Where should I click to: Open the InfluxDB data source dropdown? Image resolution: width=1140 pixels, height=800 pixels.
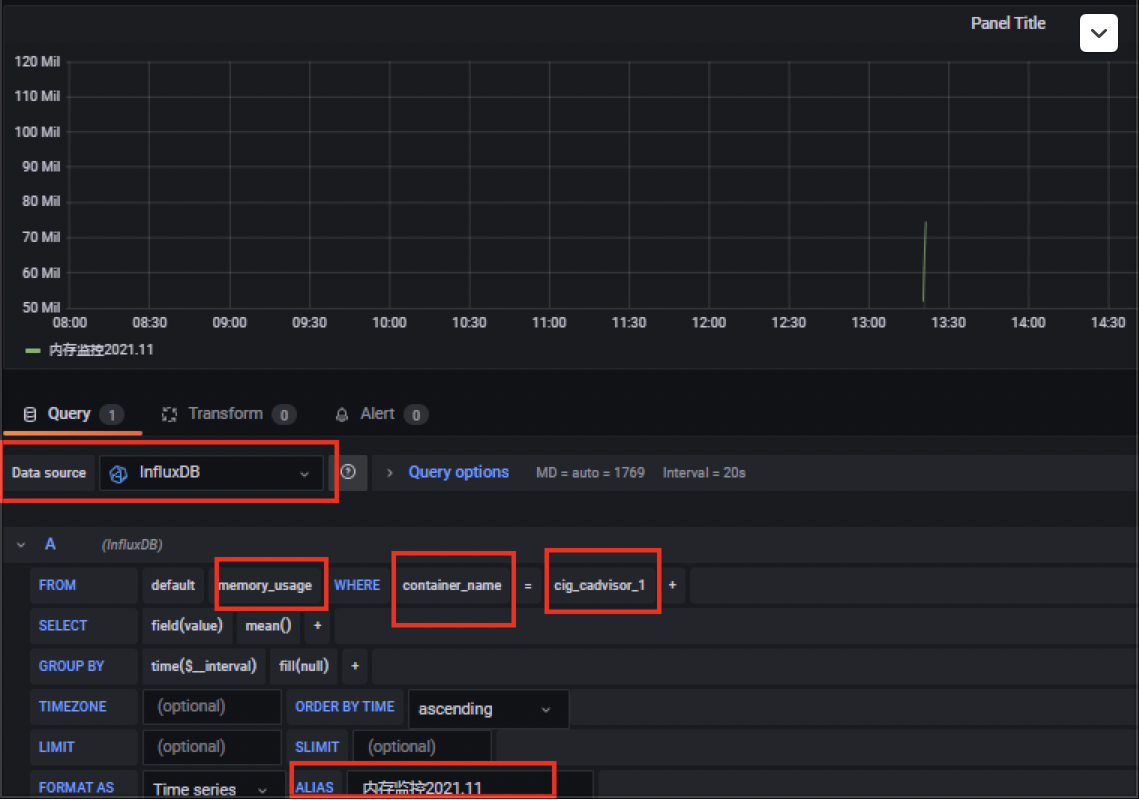tap(212, 473)
